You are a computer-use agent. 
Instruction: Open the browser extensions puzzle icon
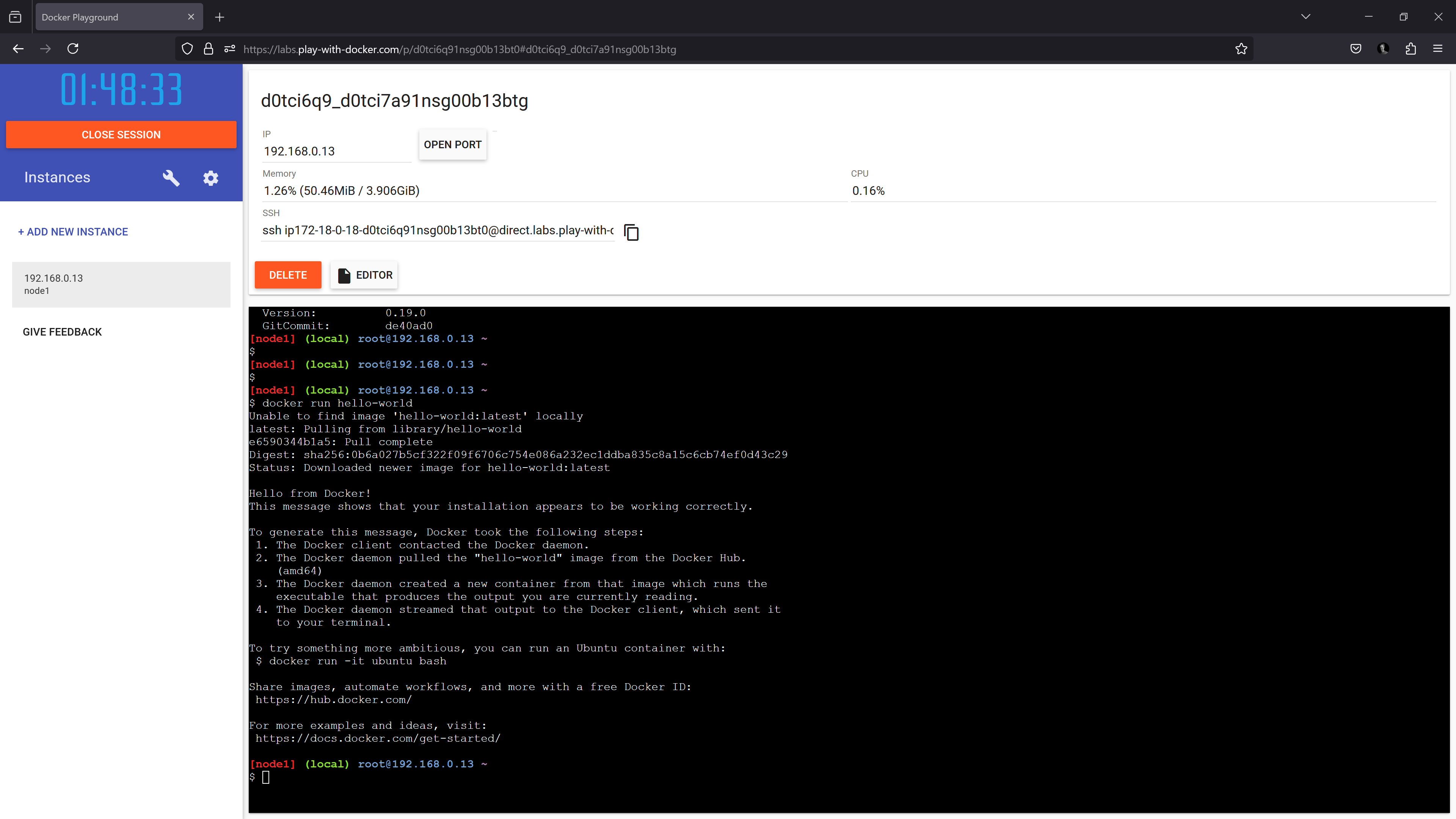(1410, 49)
